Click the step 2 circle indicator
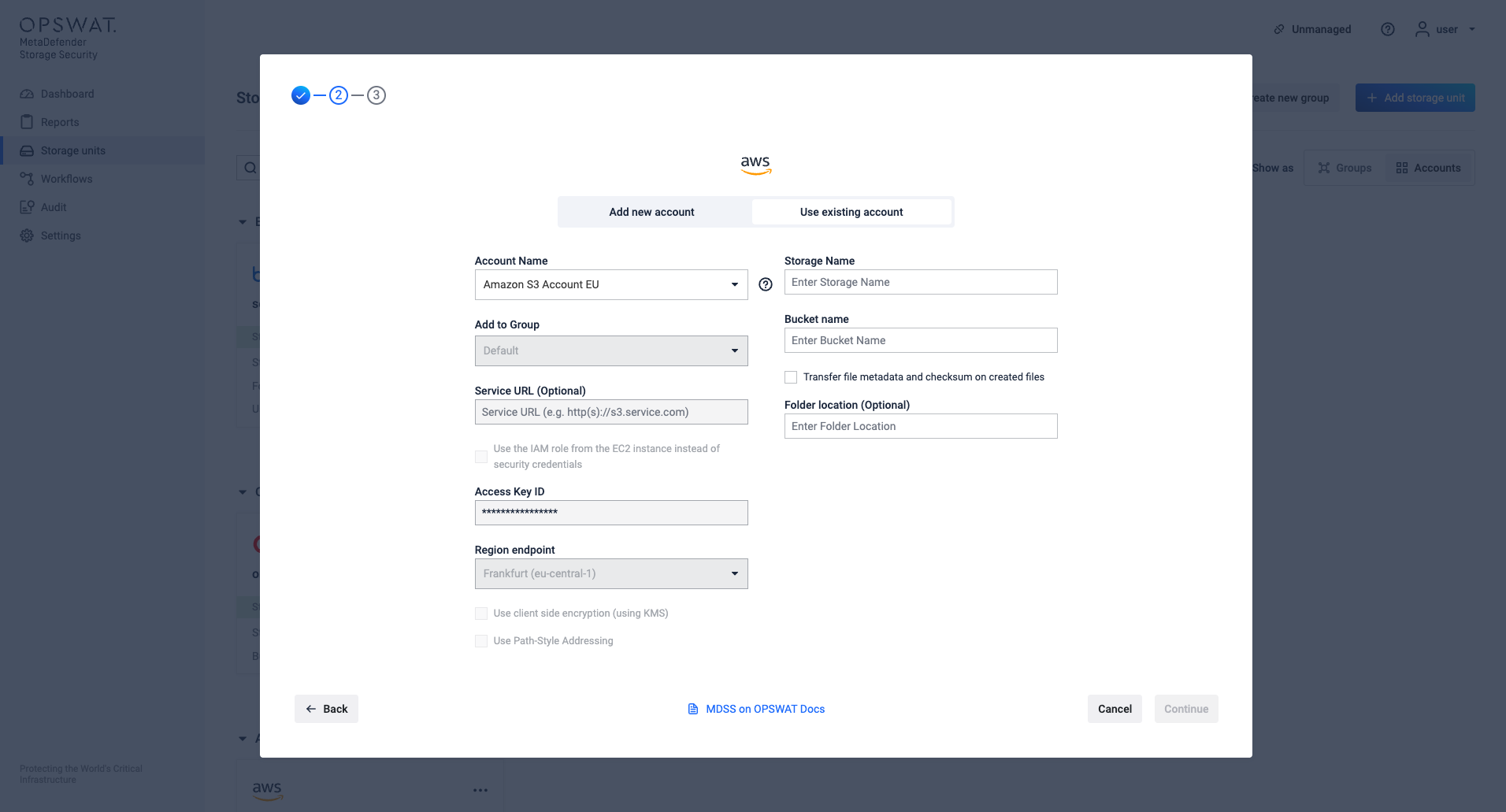1506x812 pixels. 339,95
